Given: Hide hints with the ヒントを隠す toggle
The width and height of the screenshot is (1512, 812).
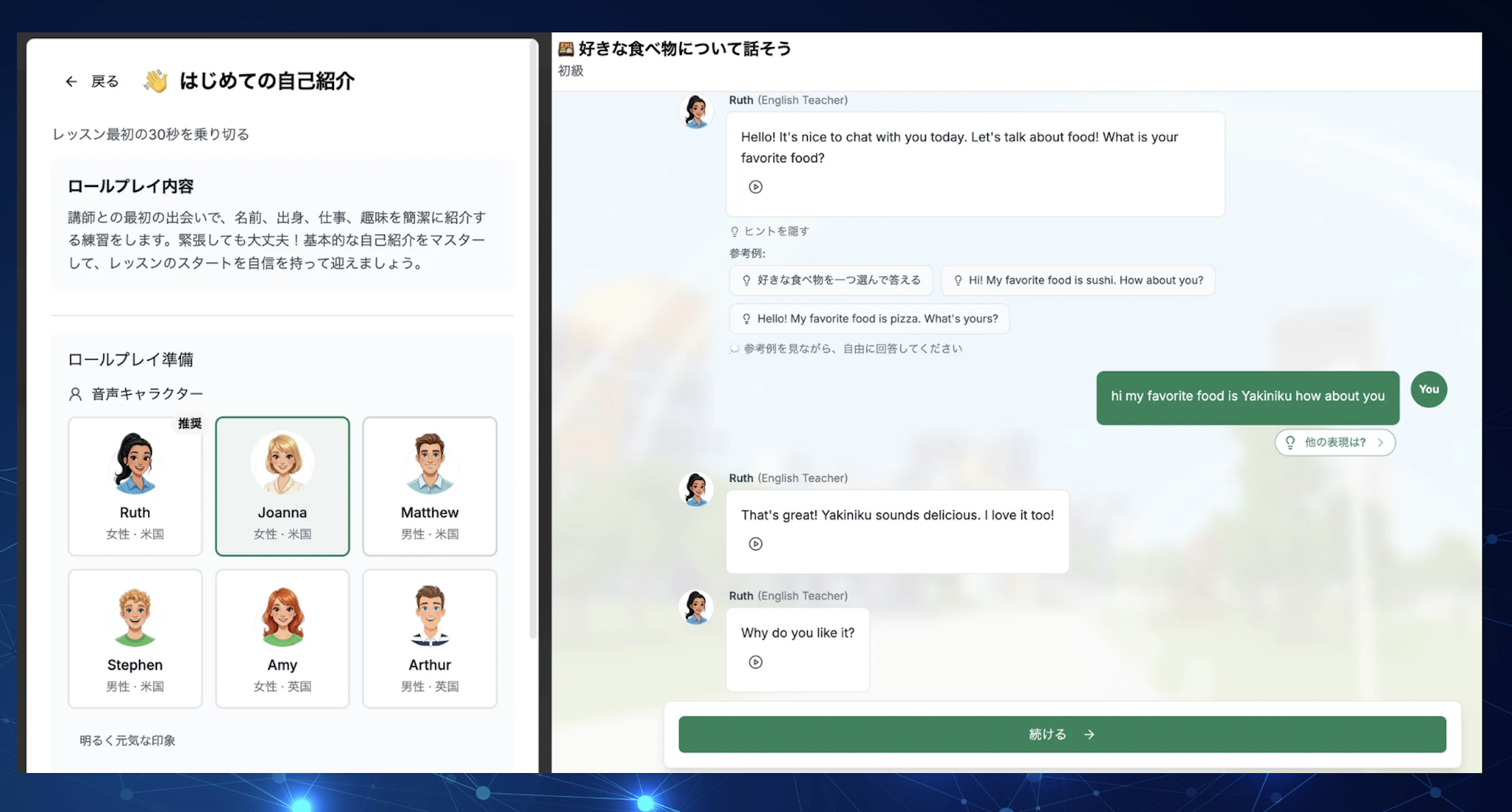Looking at the screenshot, I should pyautogui.click(x=770, y=231).
